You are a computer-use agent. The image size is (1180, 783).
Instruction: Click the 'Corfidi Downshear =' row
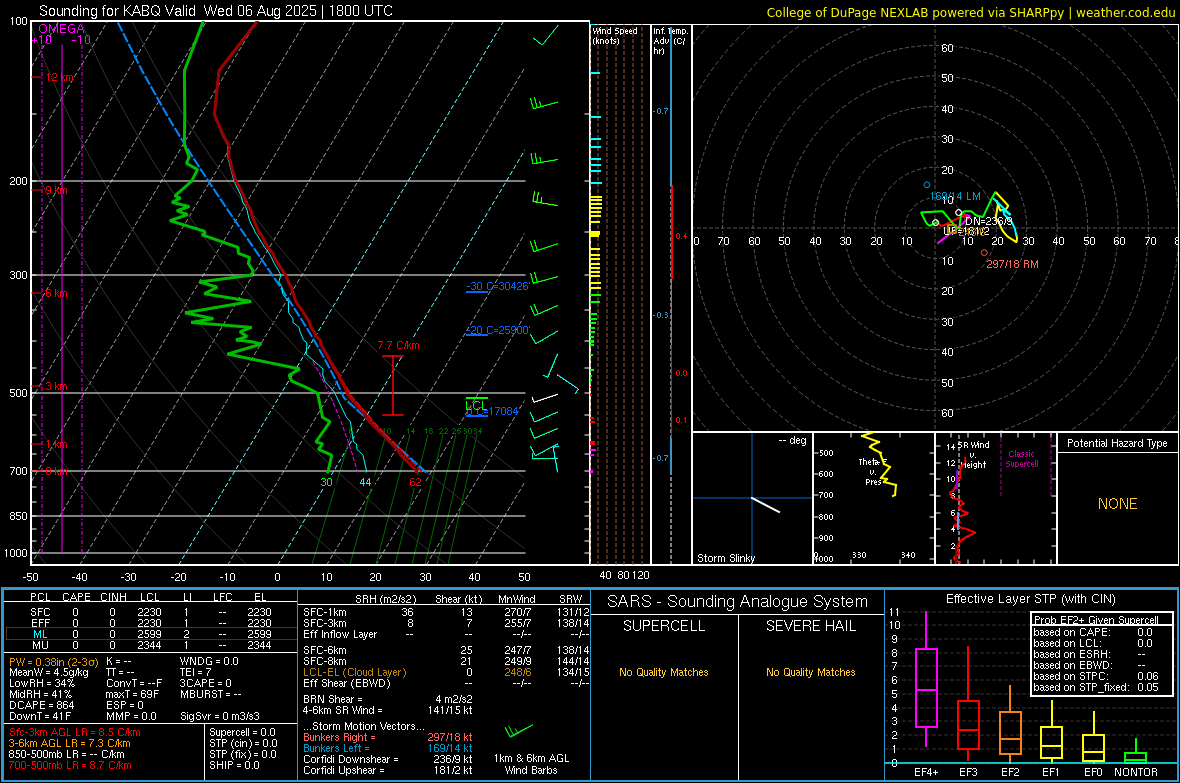tap(388, 759)
